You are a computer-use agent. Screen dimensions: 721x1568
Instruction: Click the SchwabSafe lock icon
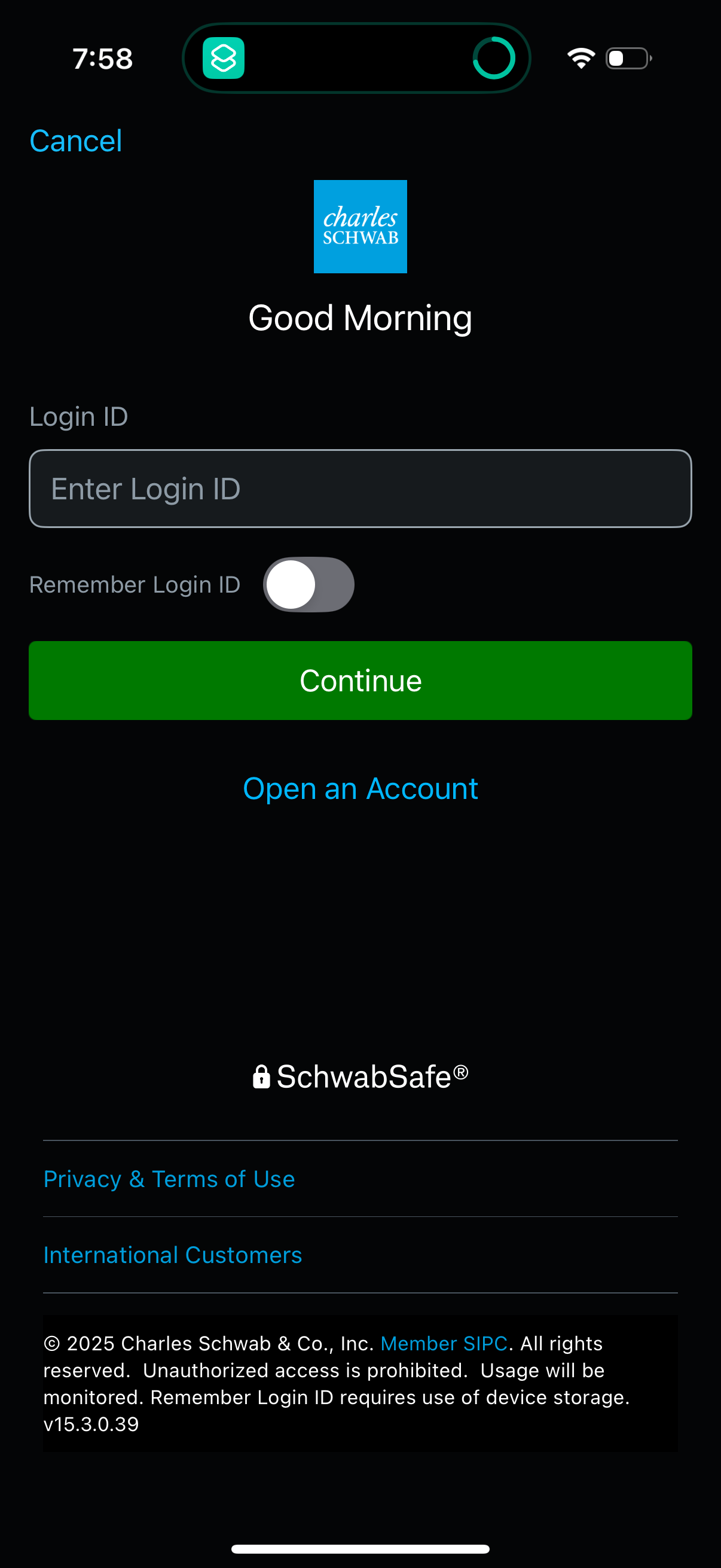[262, 1075]
